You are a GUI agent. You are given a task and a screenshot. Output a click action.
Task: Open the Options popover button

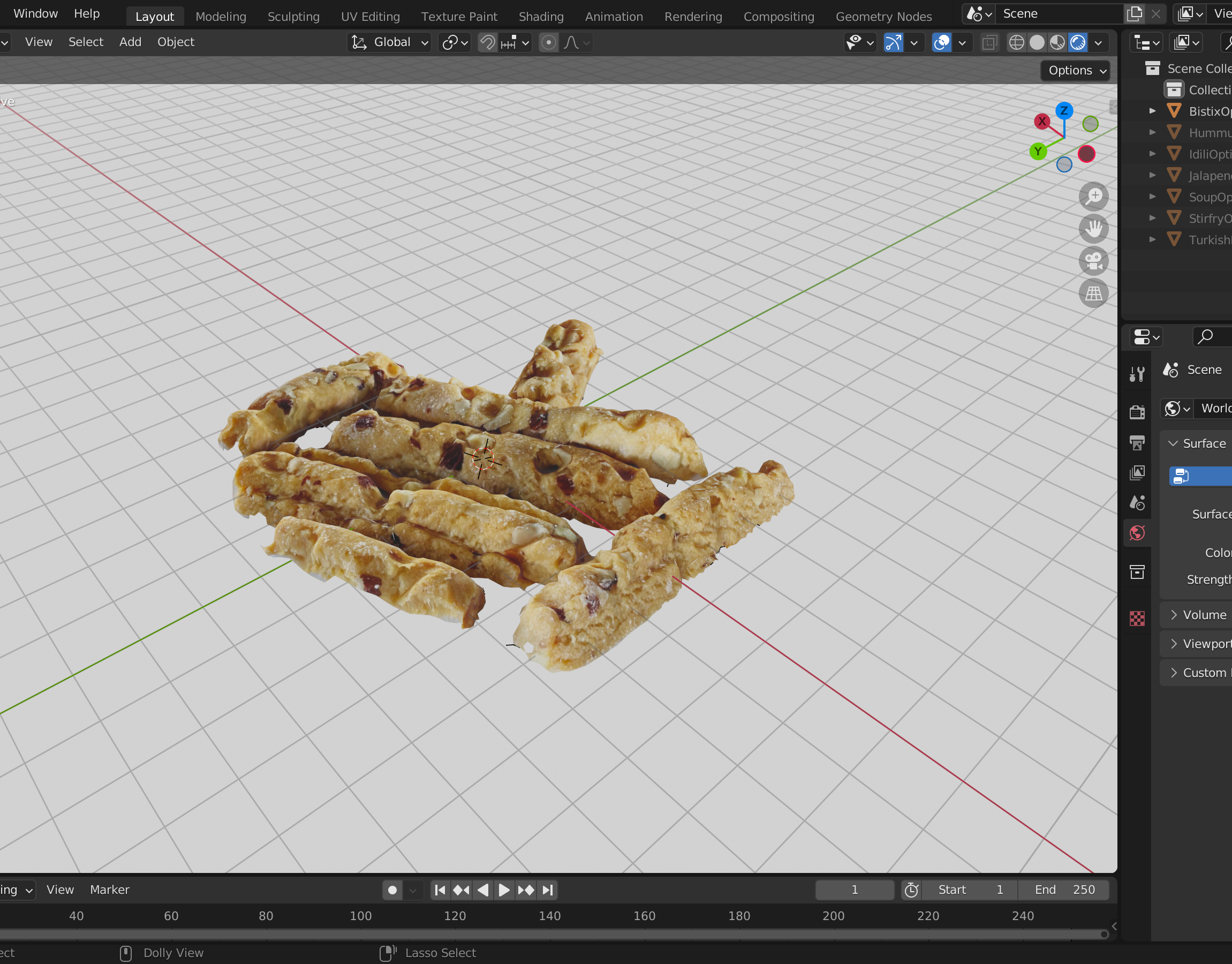1075,71
